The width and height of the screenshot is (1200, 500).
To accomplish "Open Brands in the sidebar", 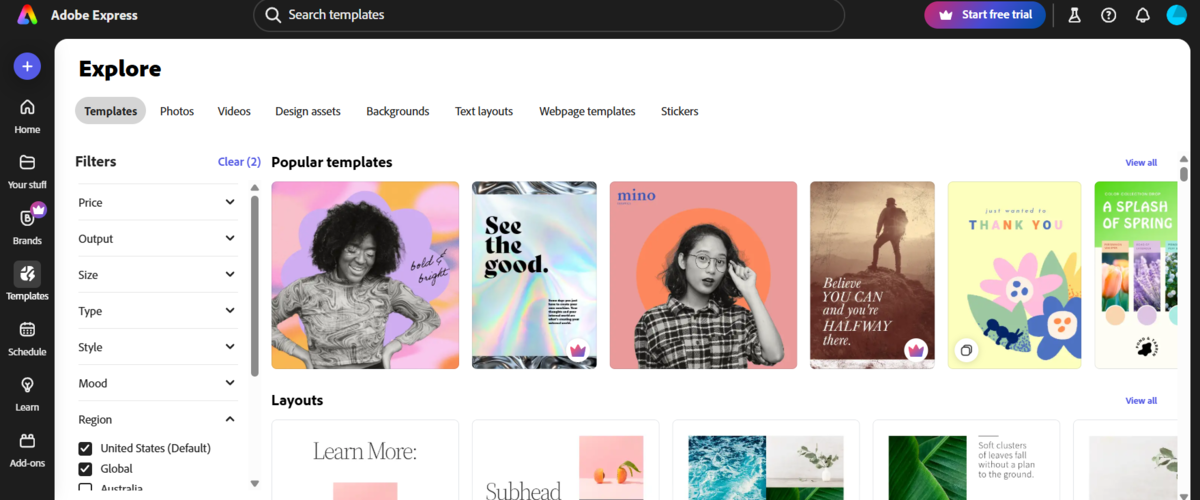I will (x=27, y=219).
